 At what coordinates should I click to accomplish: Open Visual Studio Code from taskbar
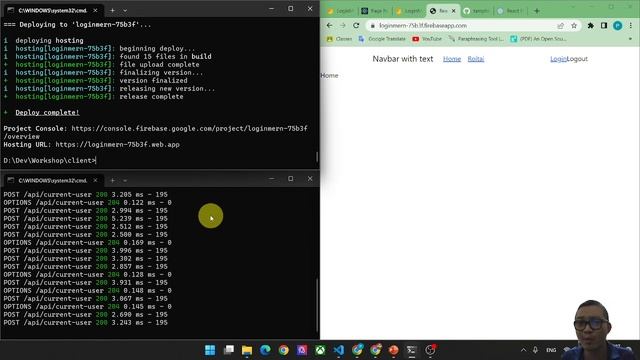point(339,350)
